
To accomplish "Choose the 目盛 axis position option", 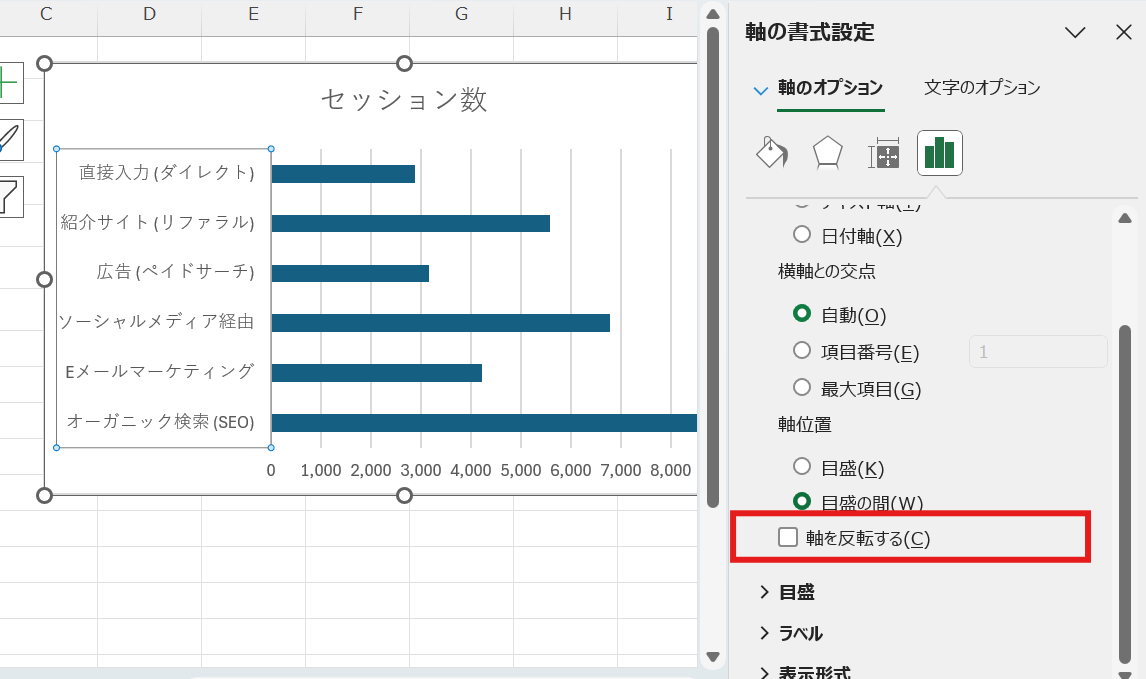I will 802,466.
